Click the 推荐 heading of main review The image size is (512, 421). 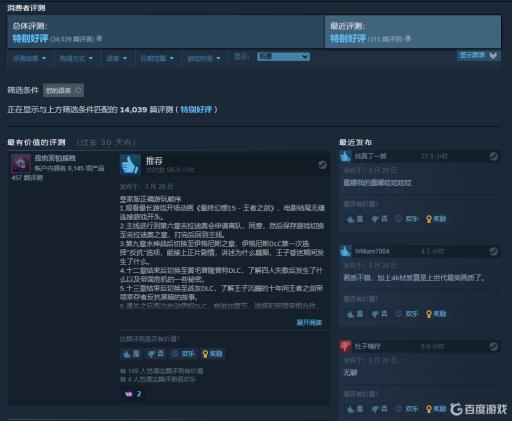(154, 161)
